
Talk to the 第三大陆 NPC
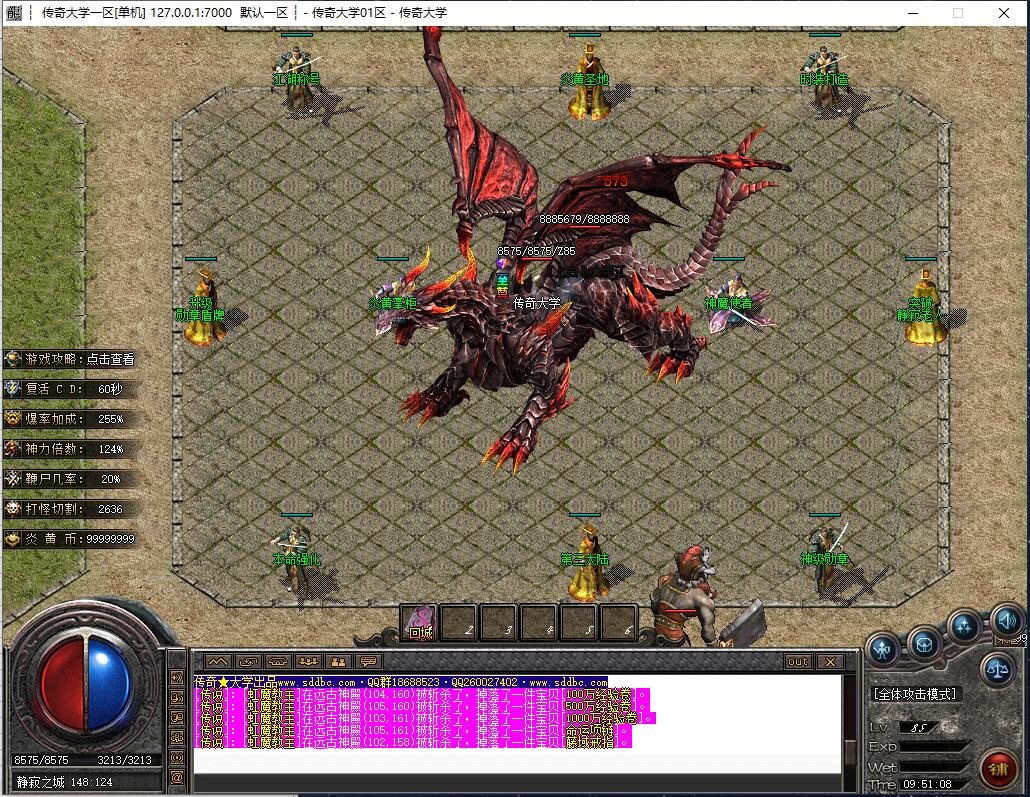click(585, 562)
